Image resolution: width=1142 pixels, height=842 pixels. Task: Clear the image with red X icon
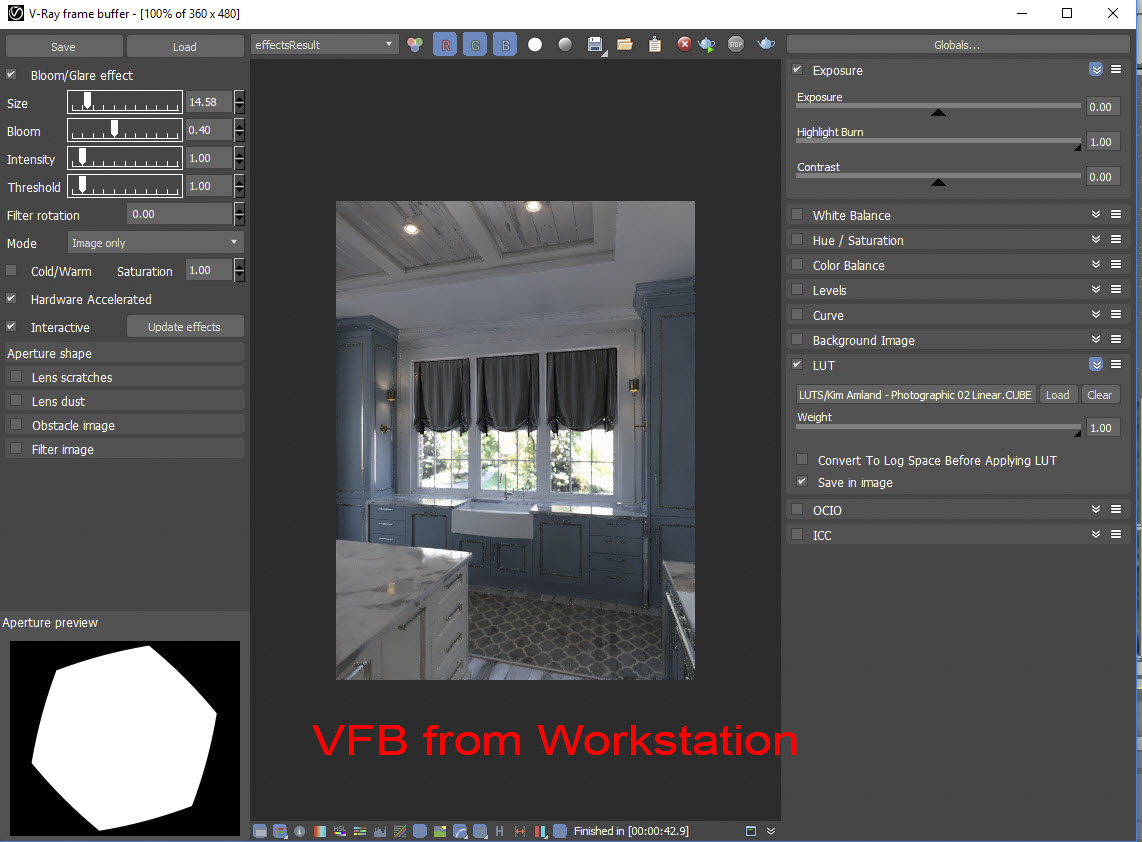click(684, 45)
